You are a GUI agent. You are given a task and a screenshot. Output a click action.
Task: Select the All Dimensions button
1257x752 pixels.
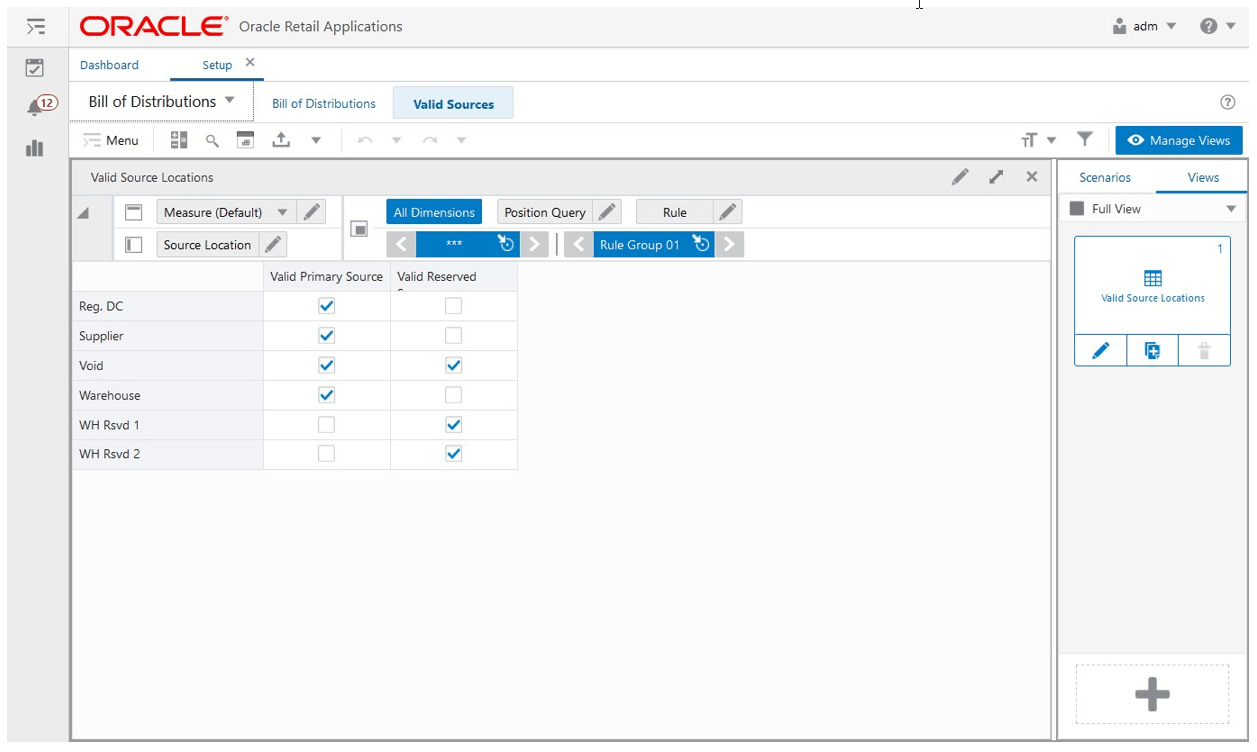[434, 212]
